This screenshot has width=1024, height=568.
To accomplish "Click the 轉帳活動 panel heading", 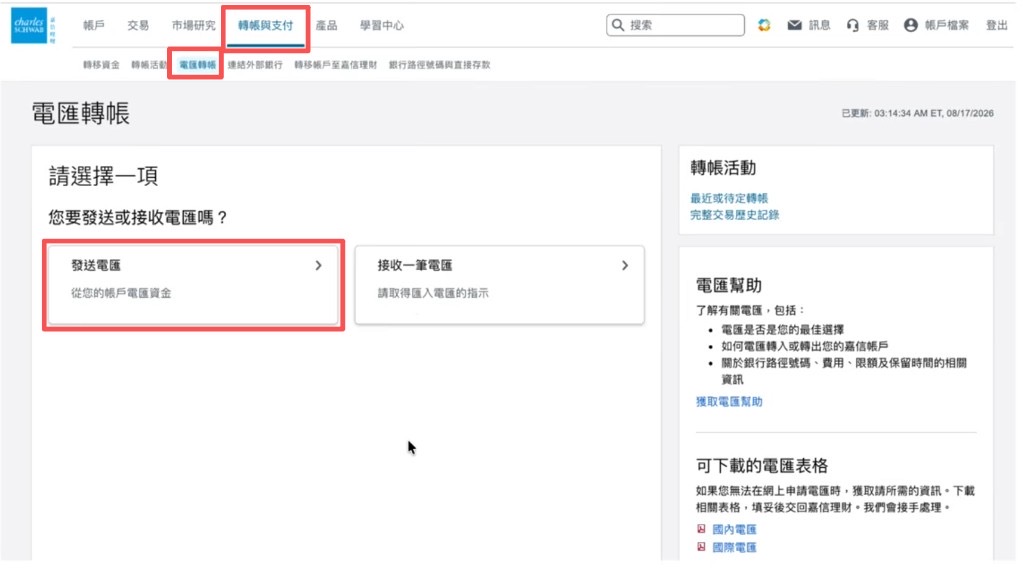I will pyautogui.click(x=723, y=168).
